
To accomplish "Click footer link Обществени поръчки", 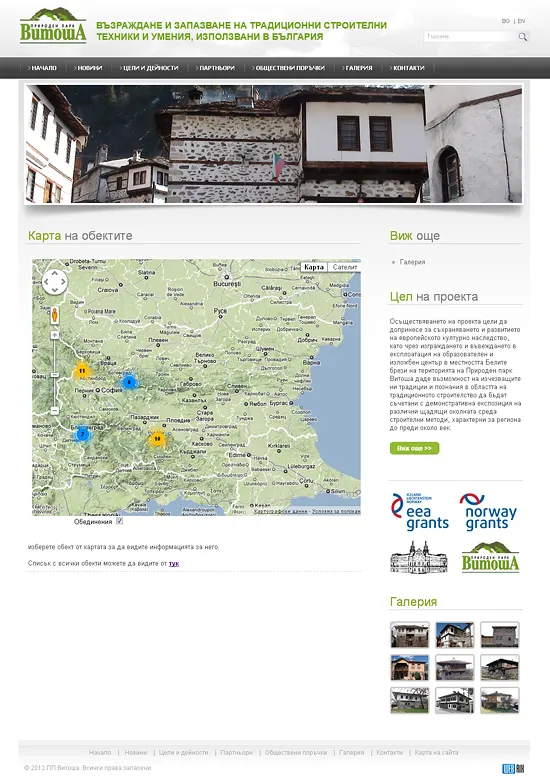I will (x=296, y=753).
